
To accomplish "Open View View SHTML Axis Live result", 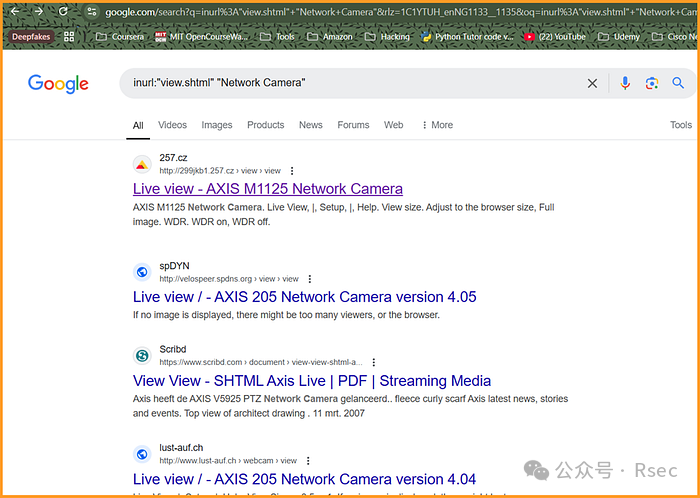I will coord(312,381).
